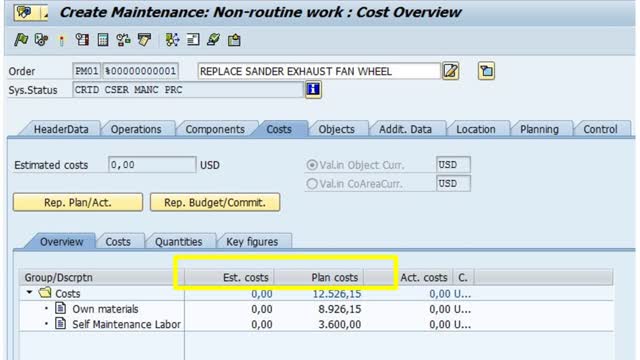Screen dimensions: 640x360
Task: Open the Objects tab
Action: point(336,129)
